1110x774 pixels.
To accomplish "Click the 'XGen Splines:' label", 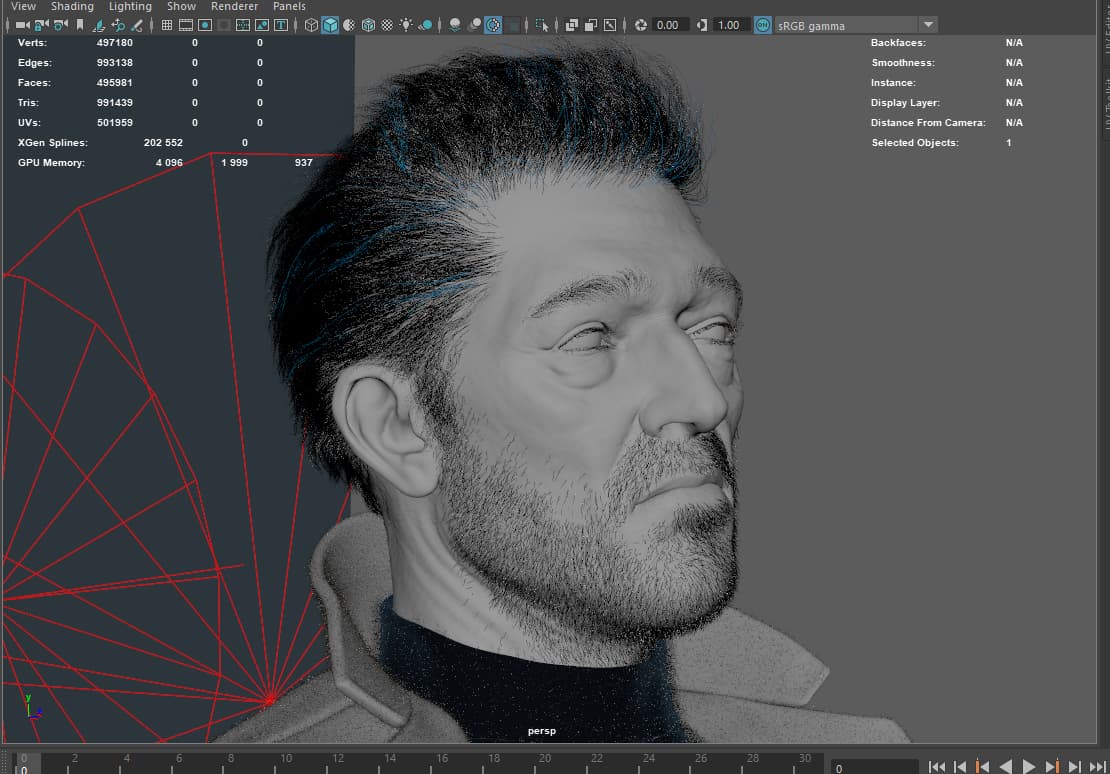I will pos(53,142).
